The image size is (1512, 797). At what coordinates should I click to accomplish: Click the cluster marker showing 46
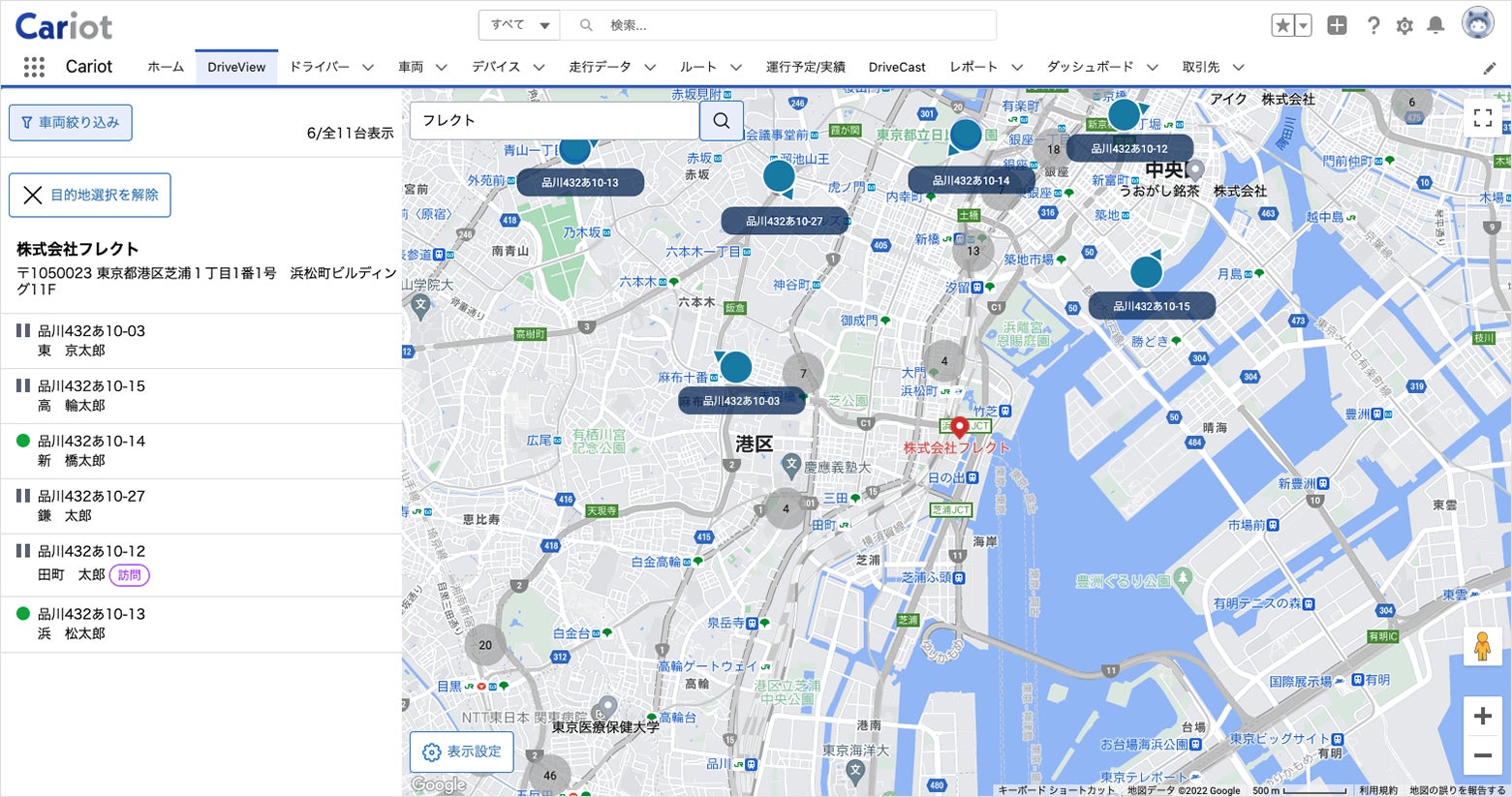550,775
